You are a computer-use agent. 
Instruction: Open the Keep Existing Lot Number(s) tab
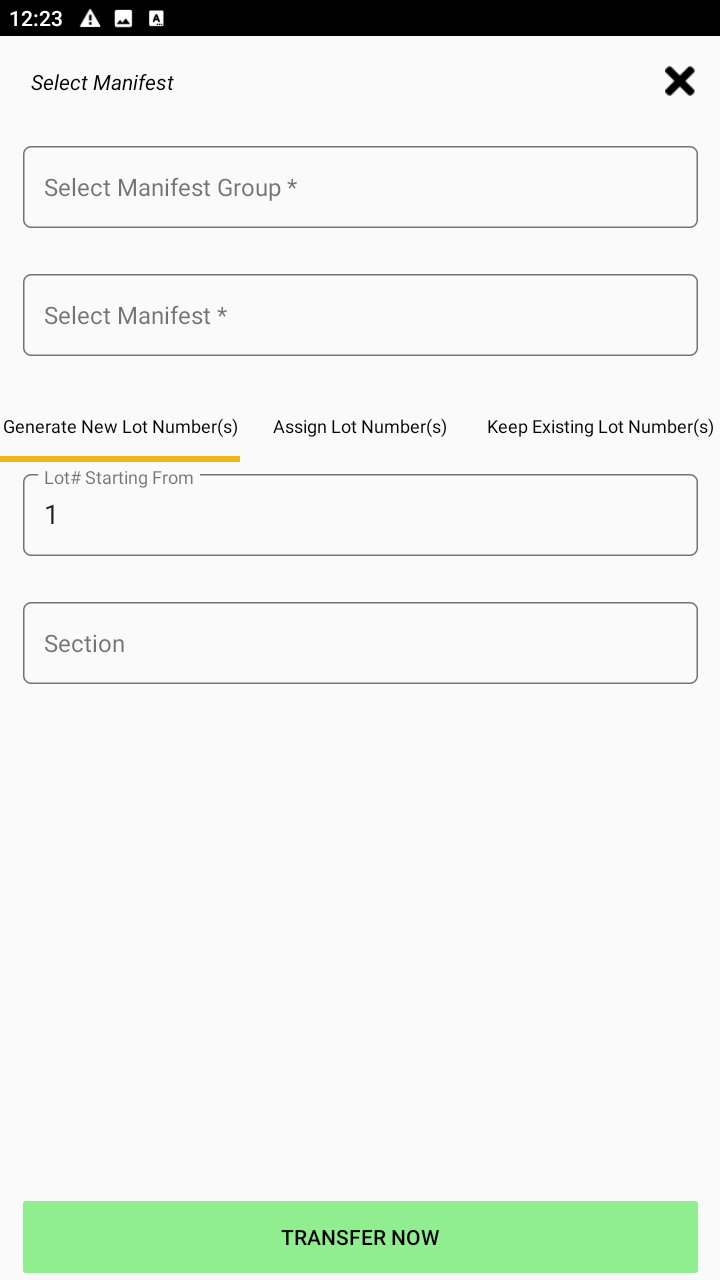[x=600, y=427]
